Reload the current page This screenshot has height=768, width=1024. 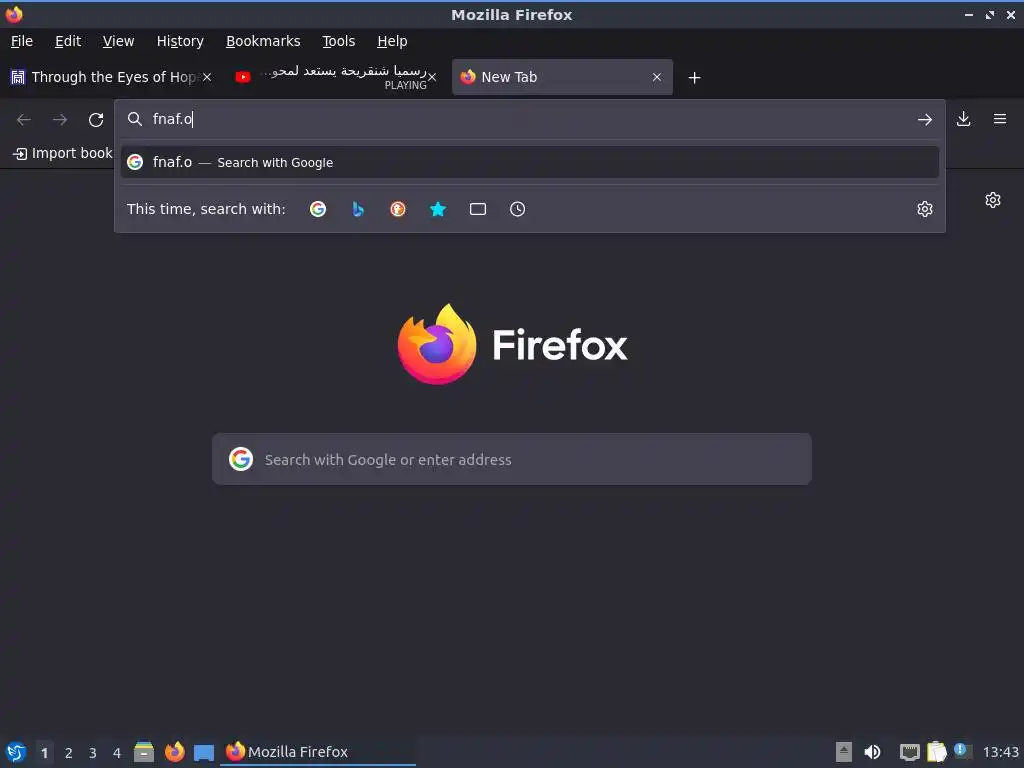[96, 120]
